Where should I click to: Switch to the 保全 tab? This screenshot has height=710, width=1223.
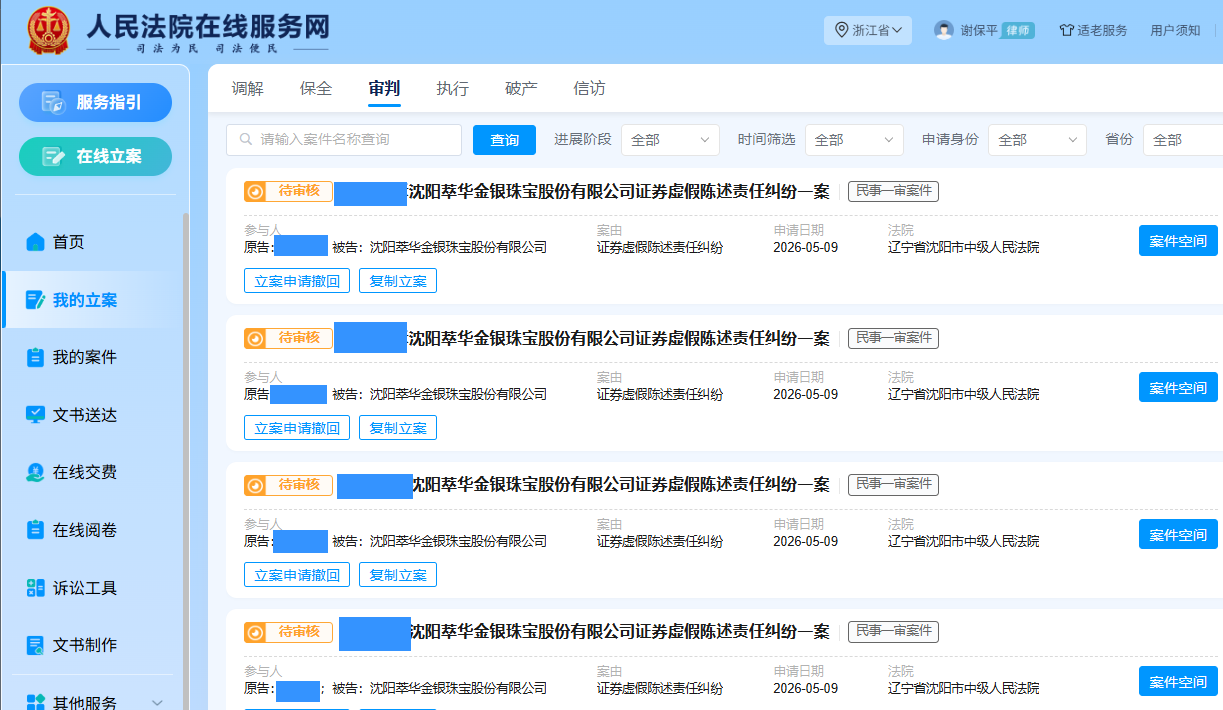[316, 88]
